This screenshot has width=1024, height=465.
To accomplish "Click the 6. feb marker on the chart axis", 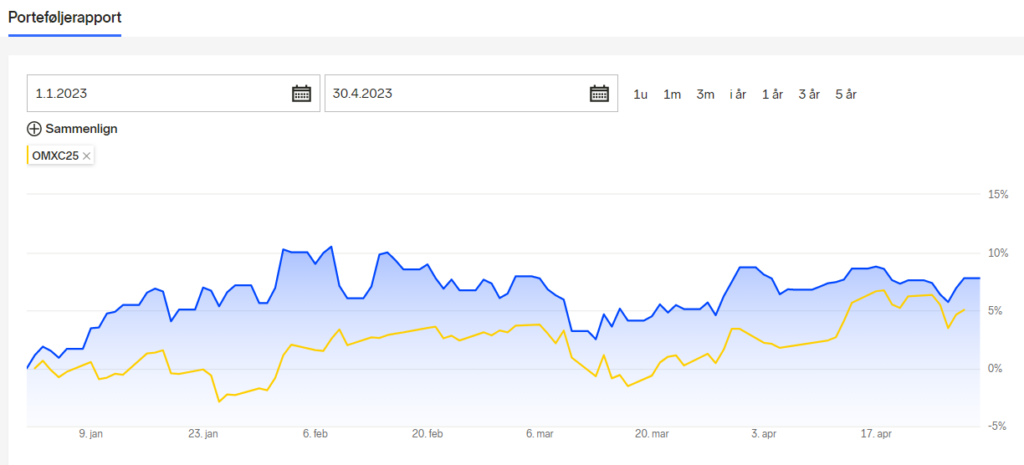I will 315,434.
